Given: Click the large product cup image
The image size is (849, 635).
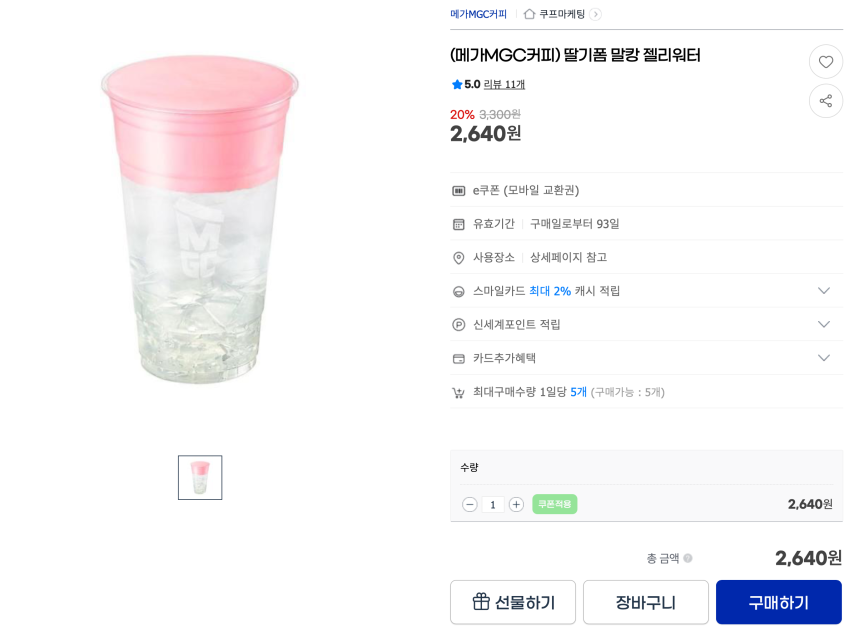Looking at the screenshot, I should pos(200,220).
